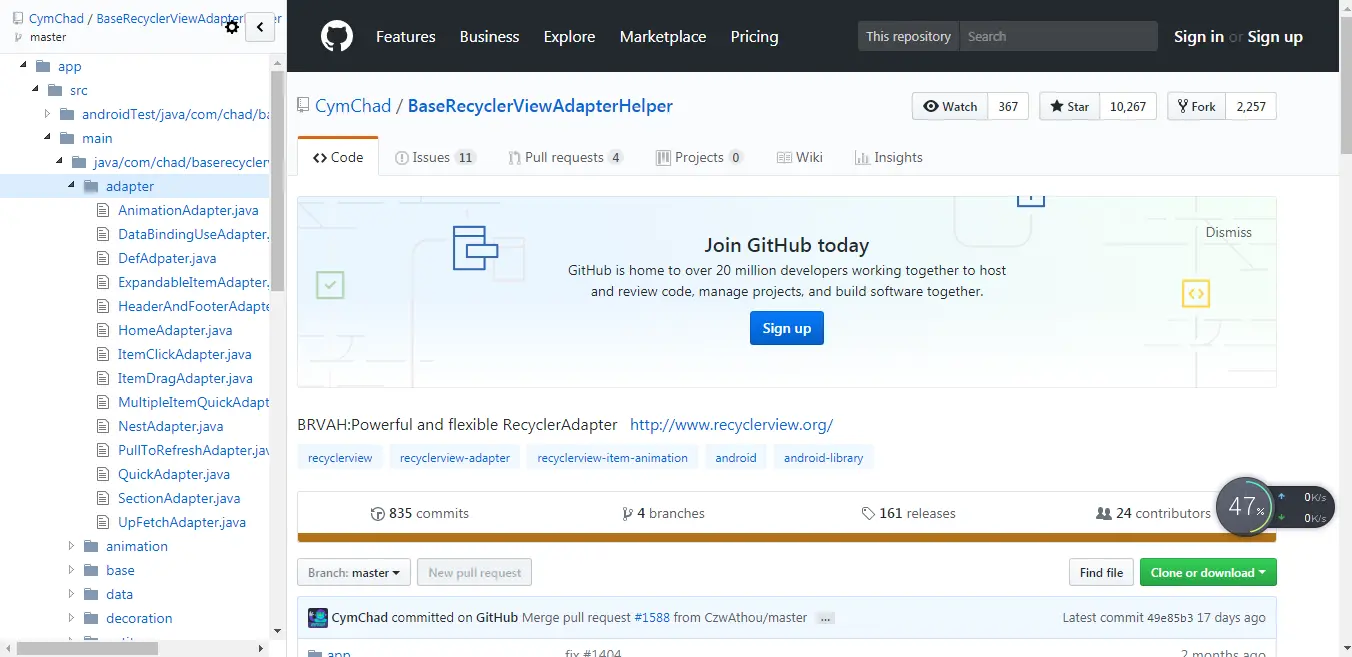
Task: Click the android-library topic tag
Action: (824, 458)
